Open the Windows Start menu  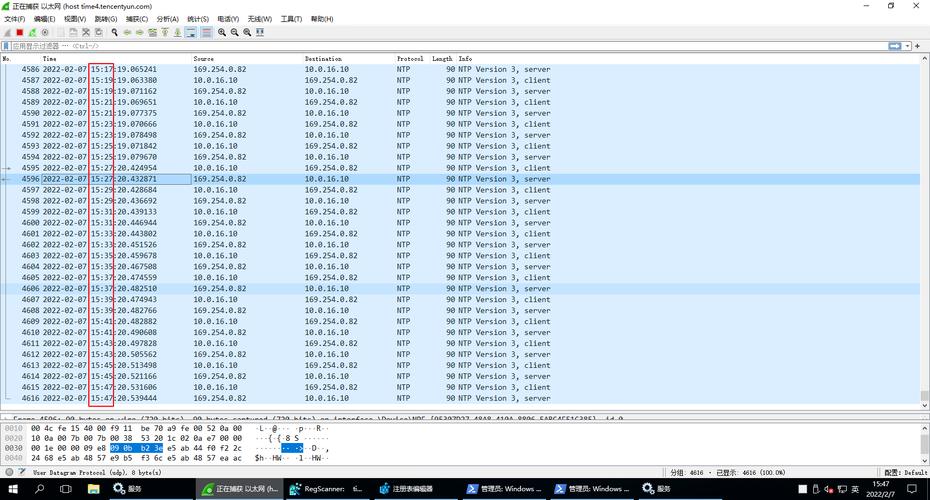coord(12,489)
